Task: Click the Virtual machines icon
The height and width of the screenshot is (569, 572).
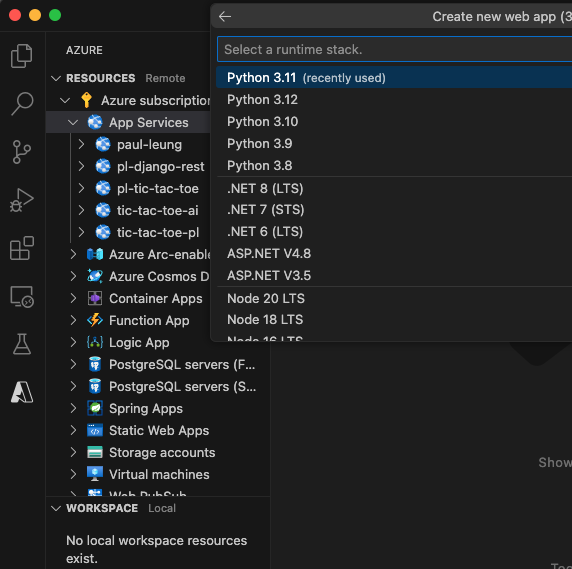Action: (x=95, y=474)
